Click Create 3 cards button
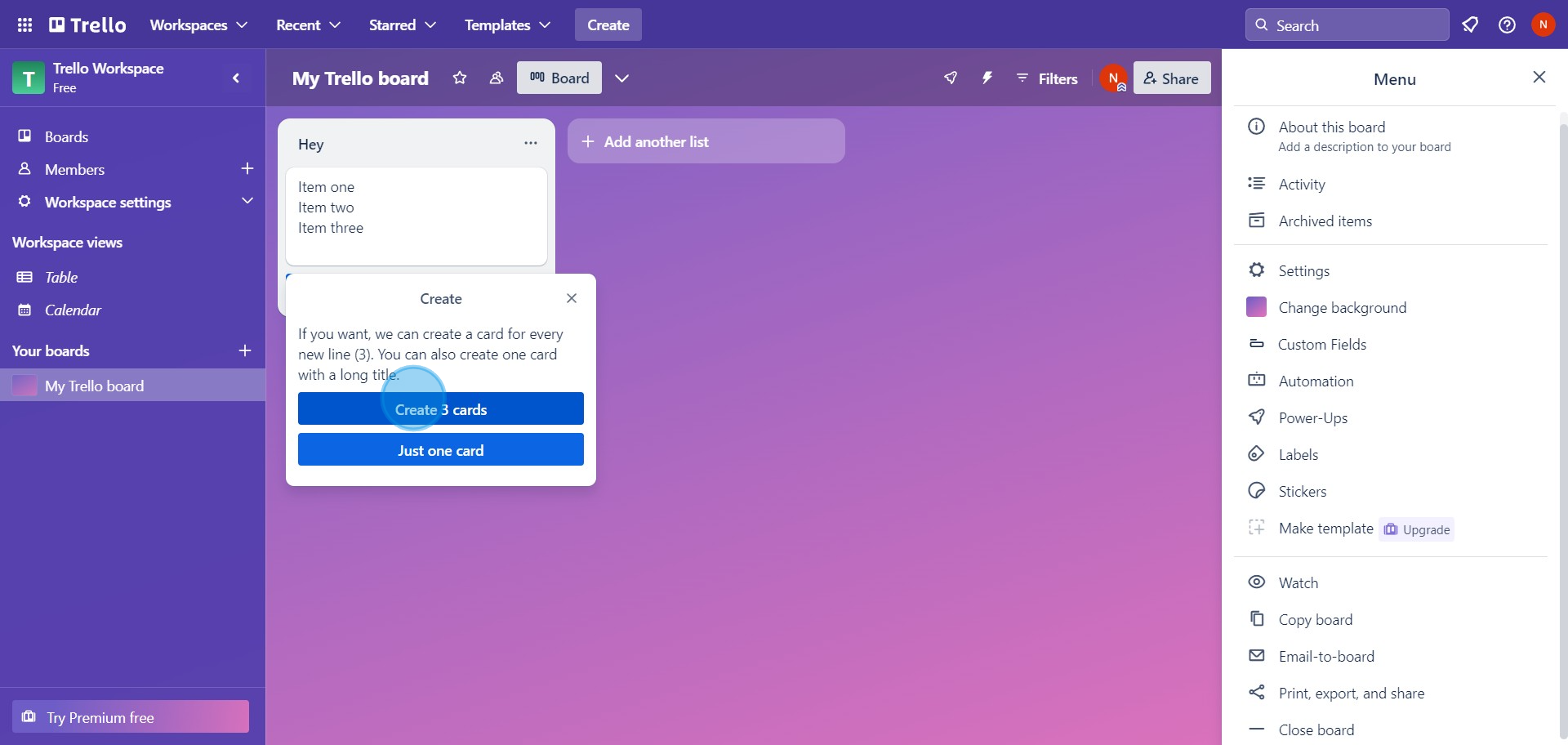The width and height of the screenshot is (1568, 745). (x=441, y=408)
